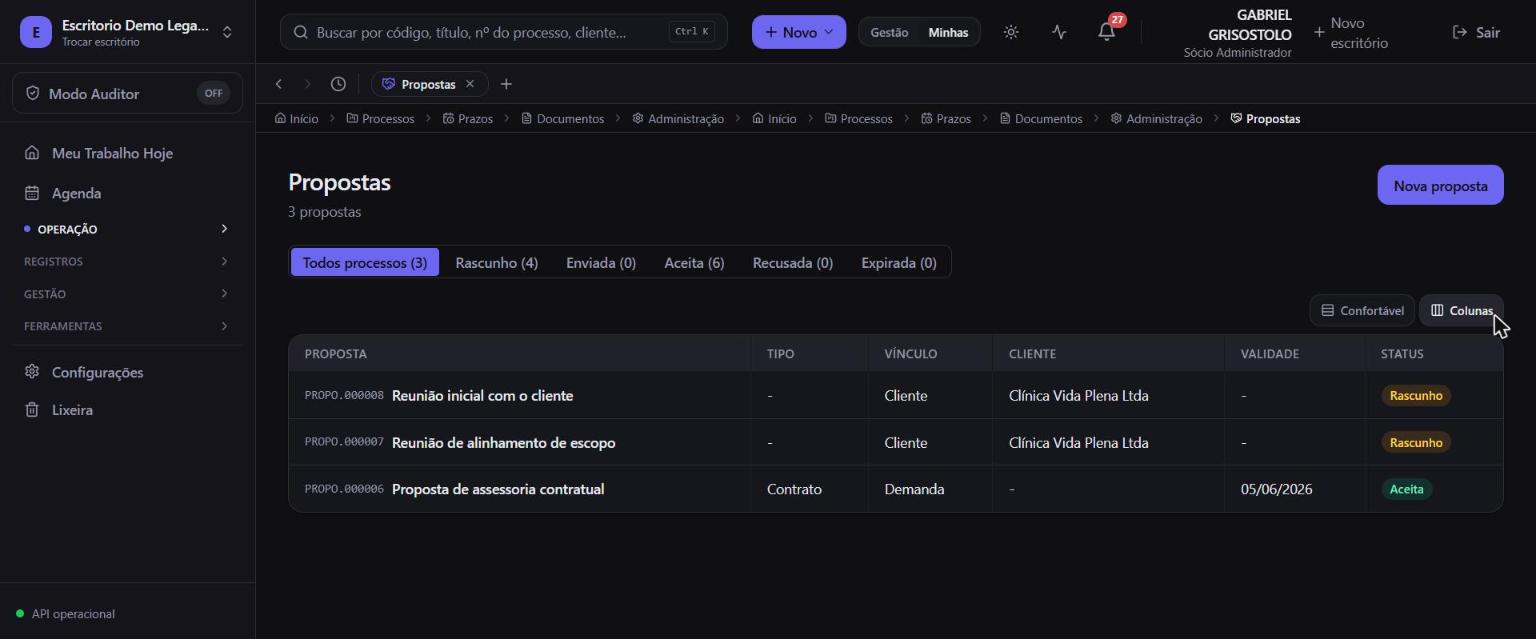Image resolution: width=1536 pixels, height=639 pixels.
Task: Click the Configurações gear icon
Action: pyautogui.click(x=32, y=372)
